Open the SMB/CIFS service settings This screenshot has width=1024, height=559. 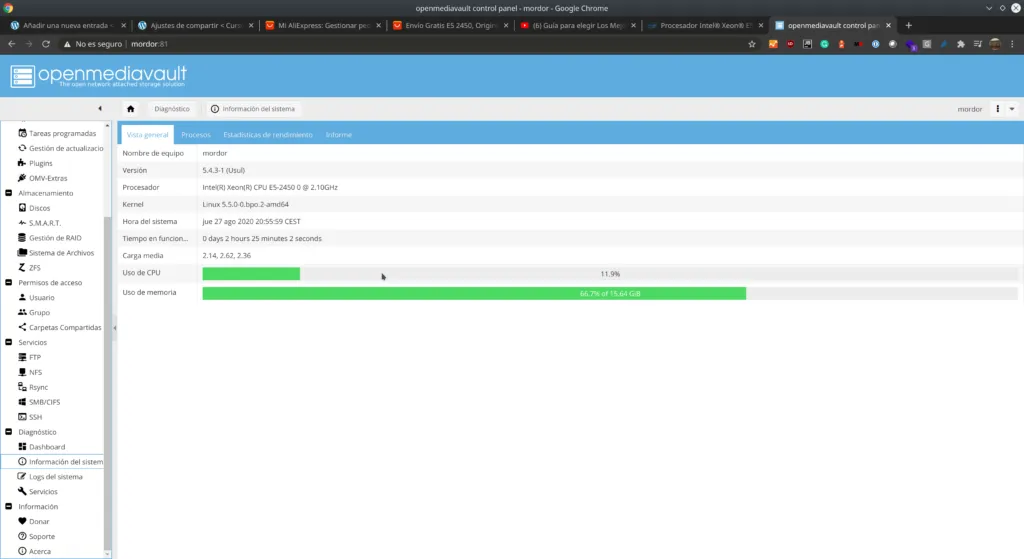pyautogui.click(x=44, y=402)
